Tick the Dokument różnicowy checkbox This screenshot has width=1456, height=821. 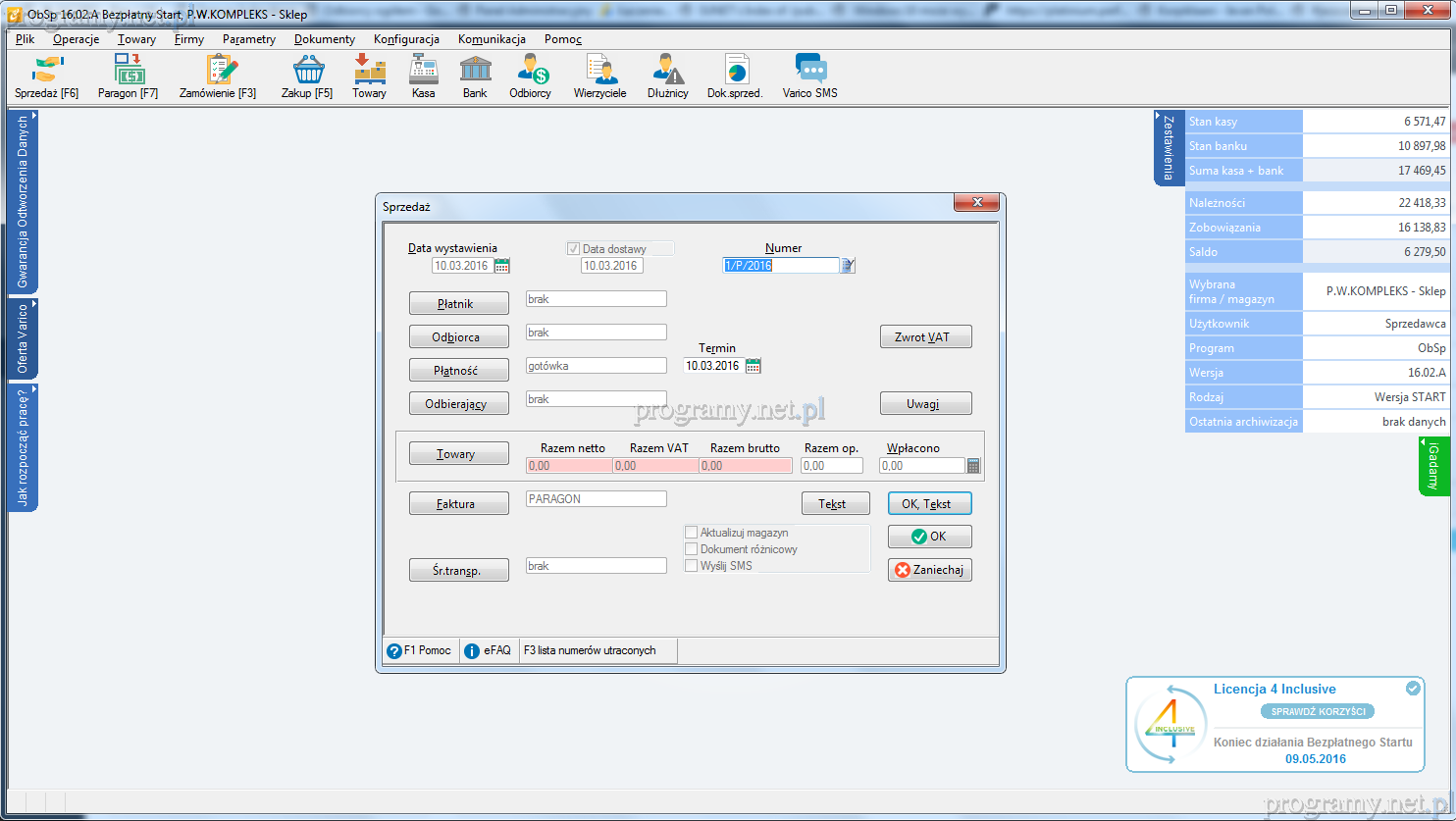click(692, 549)
